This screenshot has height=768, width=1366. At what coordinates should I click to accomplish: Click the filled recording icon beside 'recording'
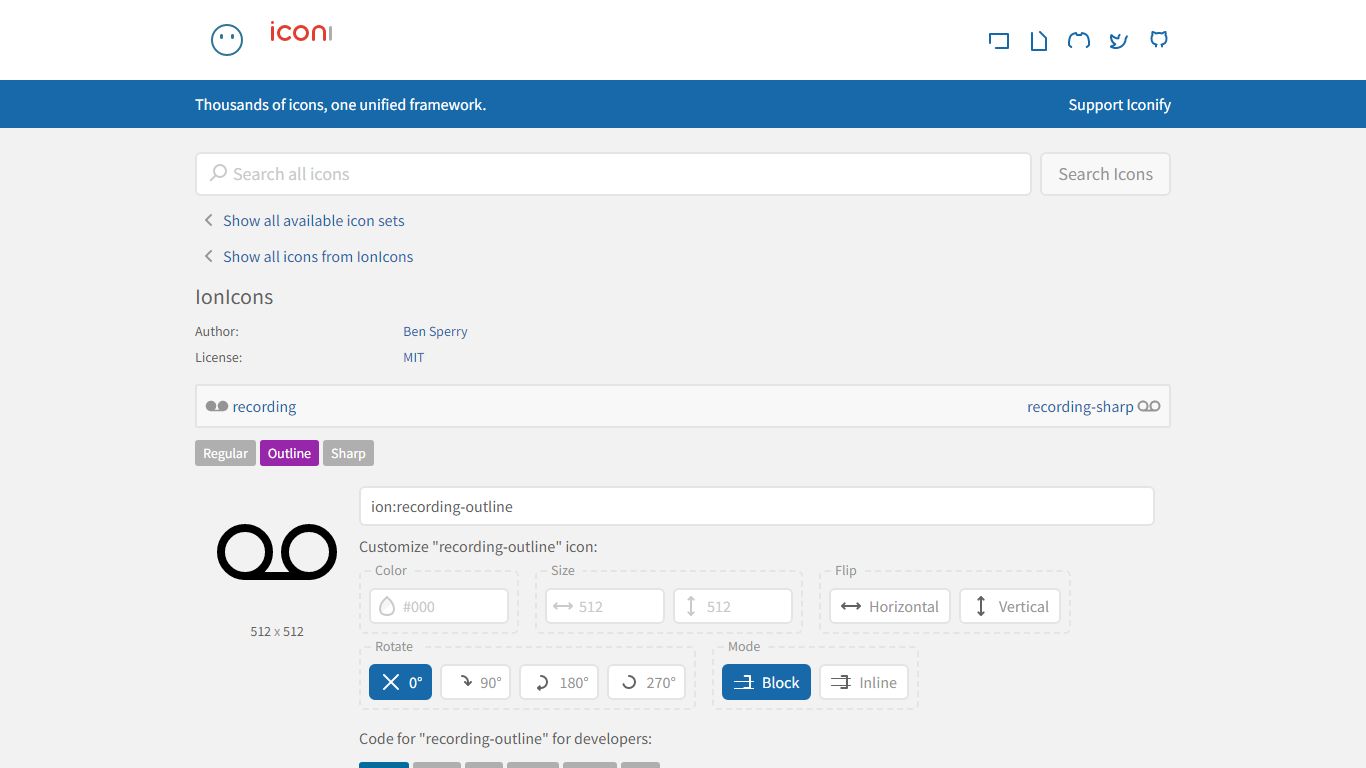coord(217,406)
